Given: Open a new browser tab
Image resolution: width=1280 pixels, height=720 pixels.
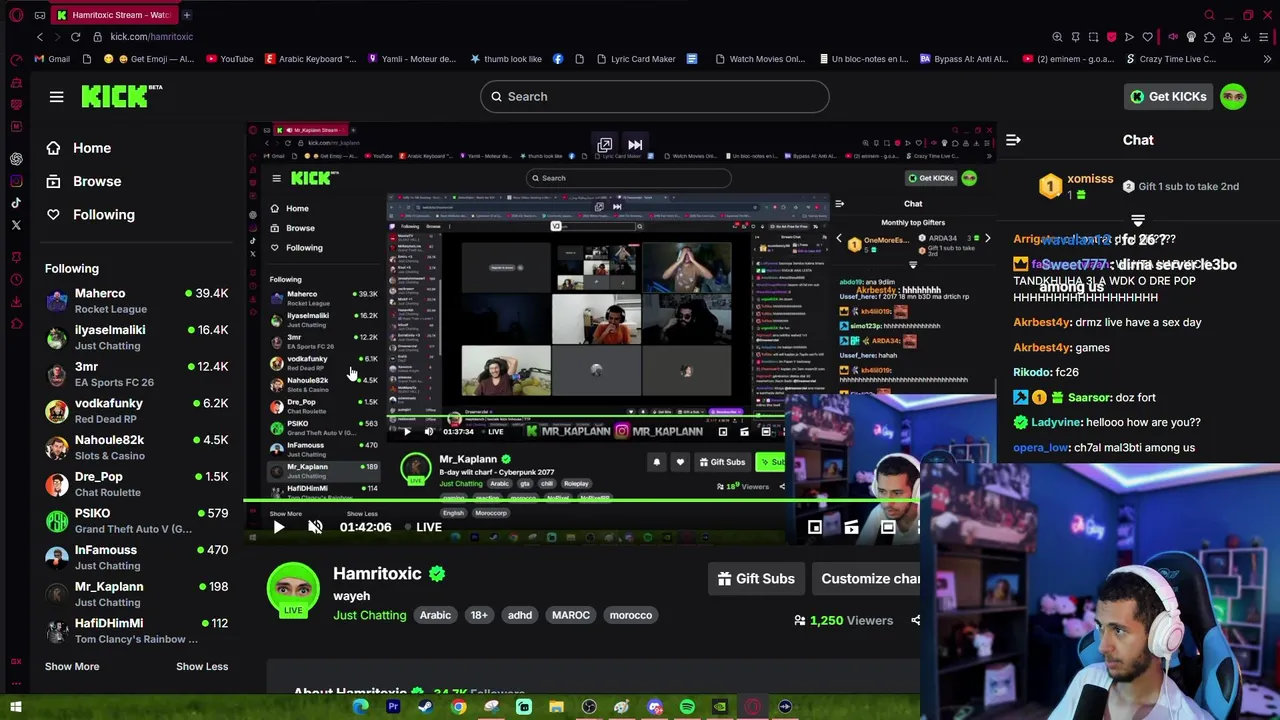Looking at the screenshot, I should click(186, 15).
